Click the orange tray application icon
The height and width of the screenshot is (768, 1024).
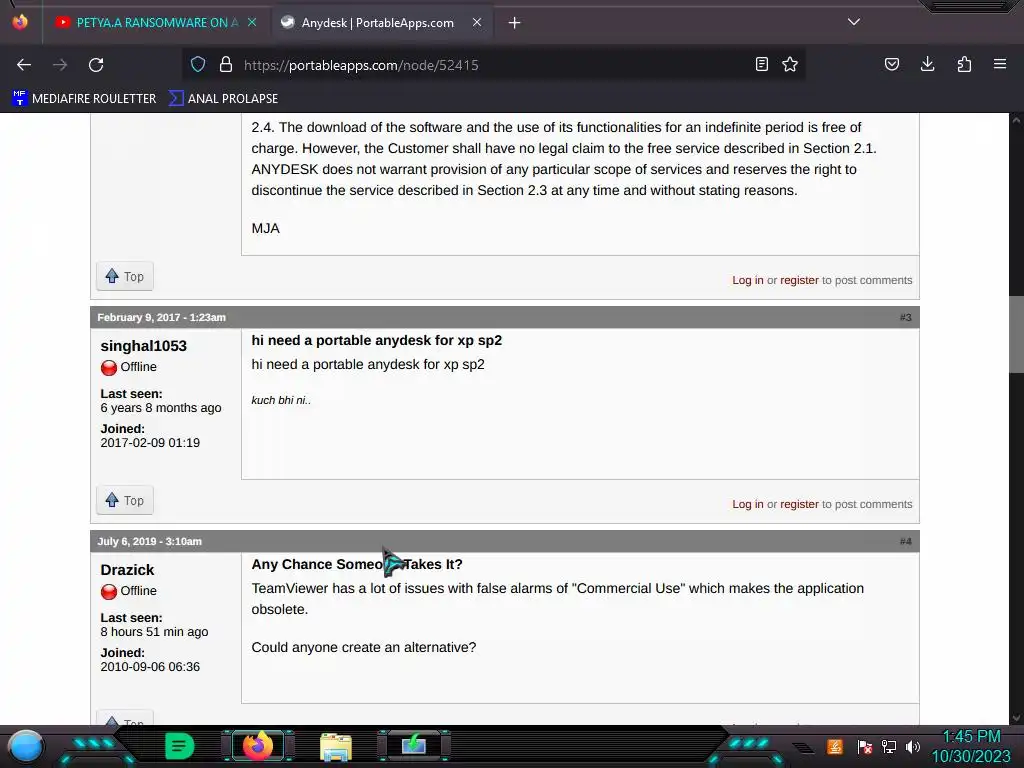click(835, 746)
